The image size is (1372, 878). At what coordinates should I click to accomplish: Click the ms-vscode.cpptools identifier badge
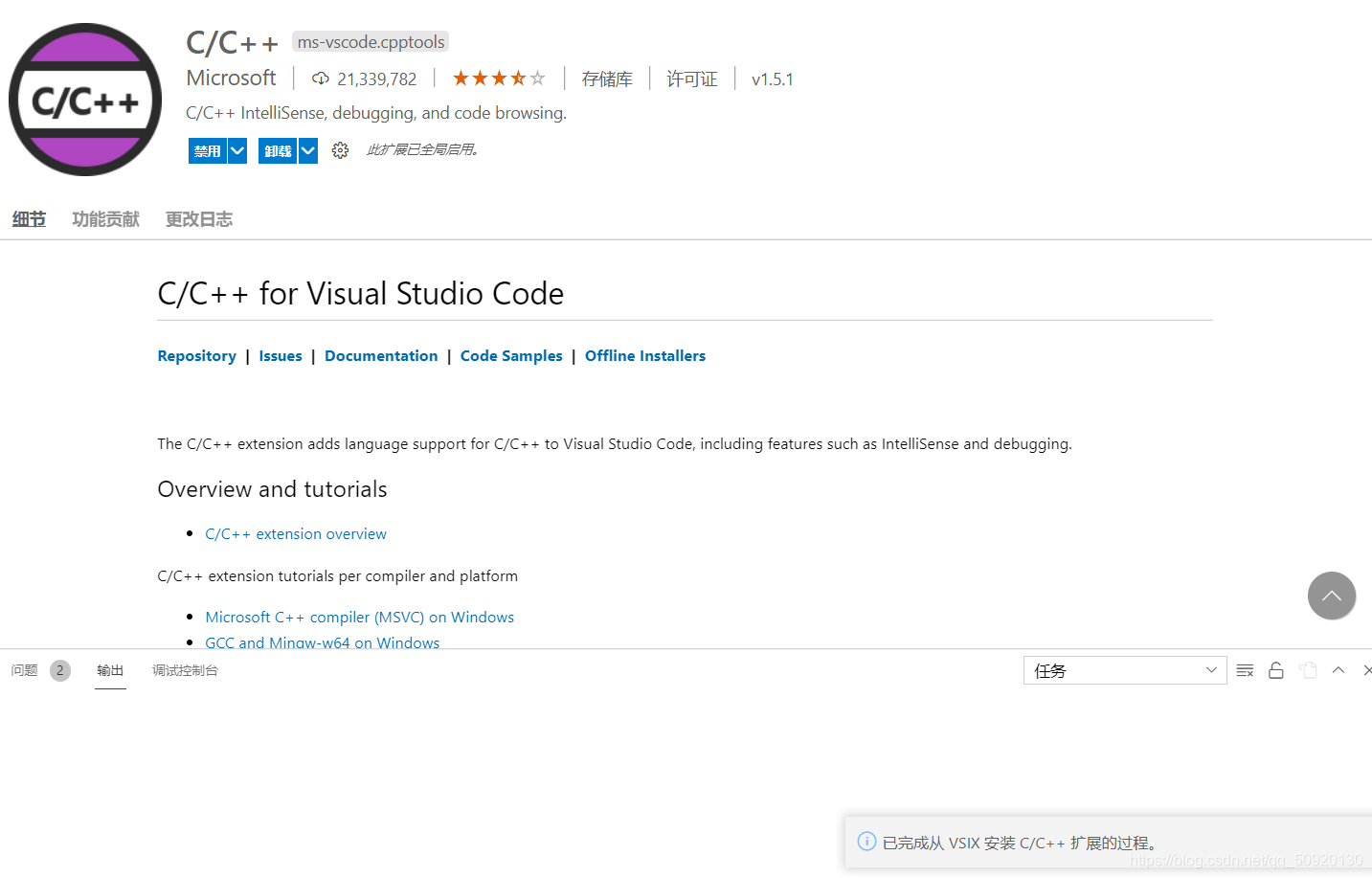click(371, 41)
